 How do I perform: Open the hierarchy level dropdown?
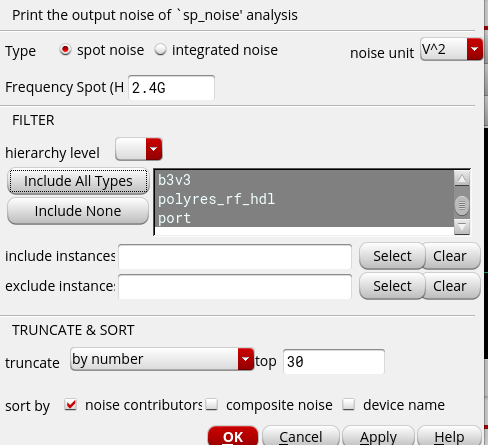pyautogui.click(x=139, y=149)
